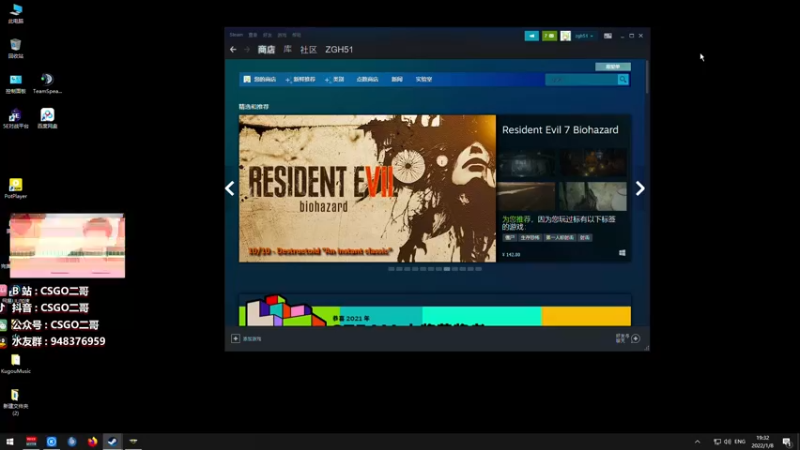Click the Firefox taskbar icon
Screen dimensions: 800x450
coord(92,441)
